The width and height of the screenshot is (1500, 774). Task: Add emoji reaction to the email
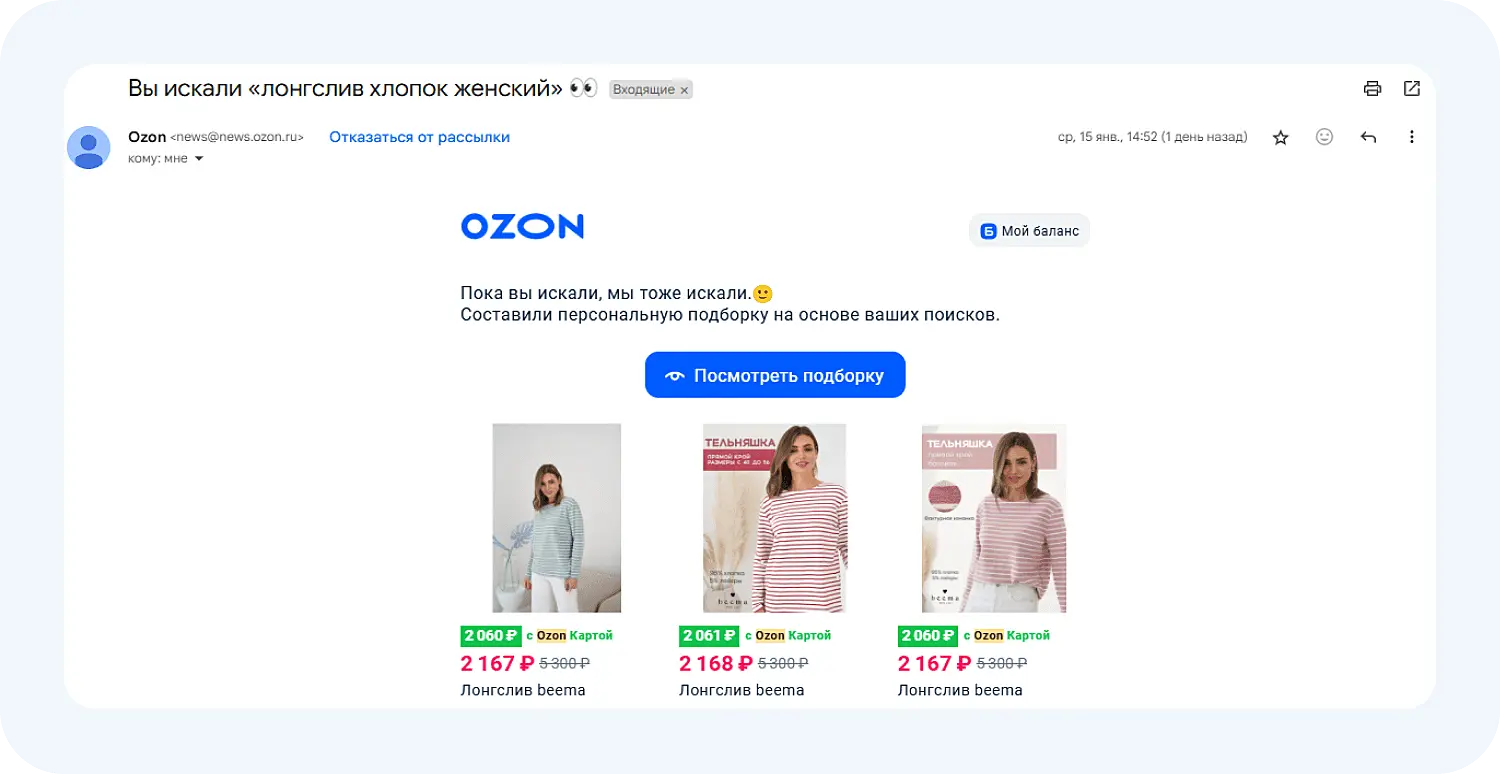[x=1324, y=137]
